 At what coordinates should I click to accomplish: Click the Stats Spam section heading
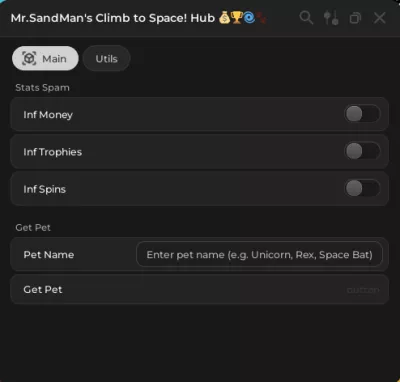(x=42, y=88)
